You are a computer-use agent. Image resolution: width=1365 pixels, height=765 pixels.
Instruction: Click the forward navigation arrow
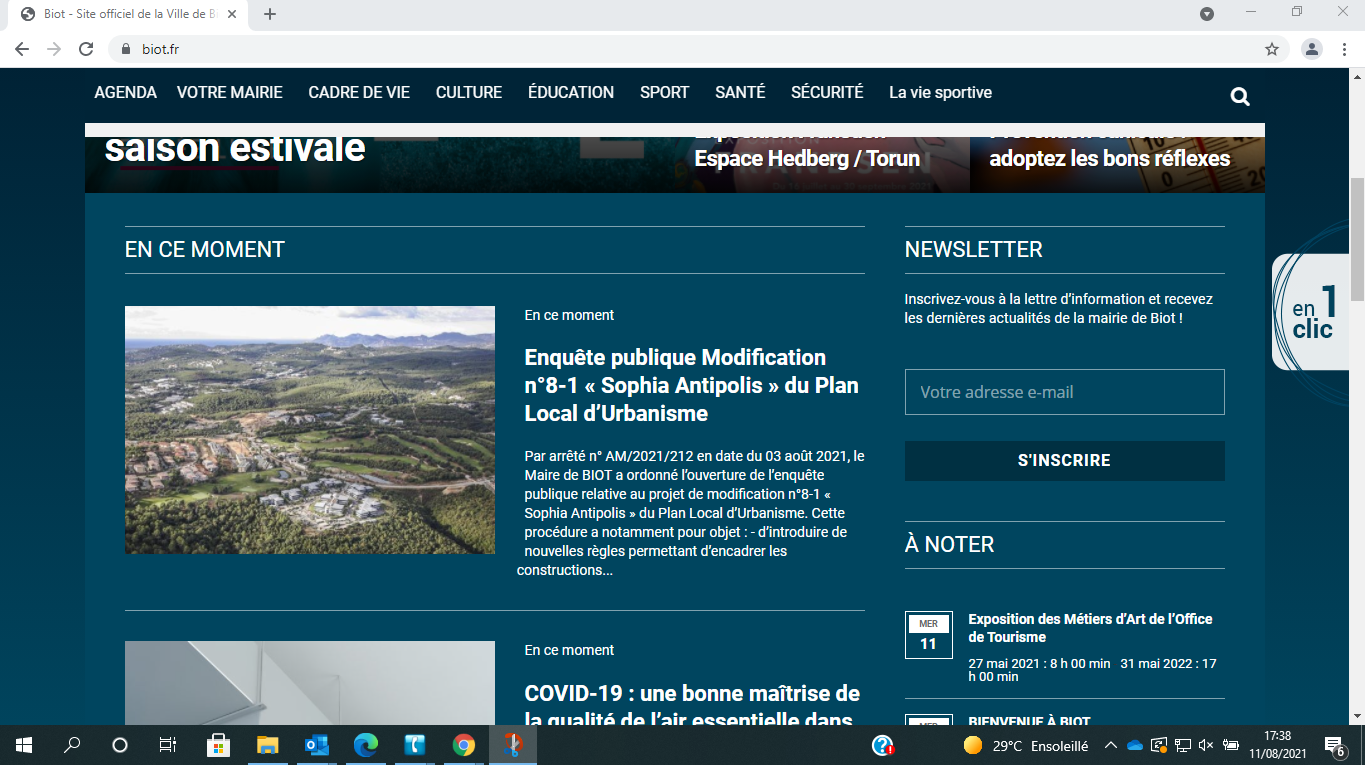click(54, 49)
